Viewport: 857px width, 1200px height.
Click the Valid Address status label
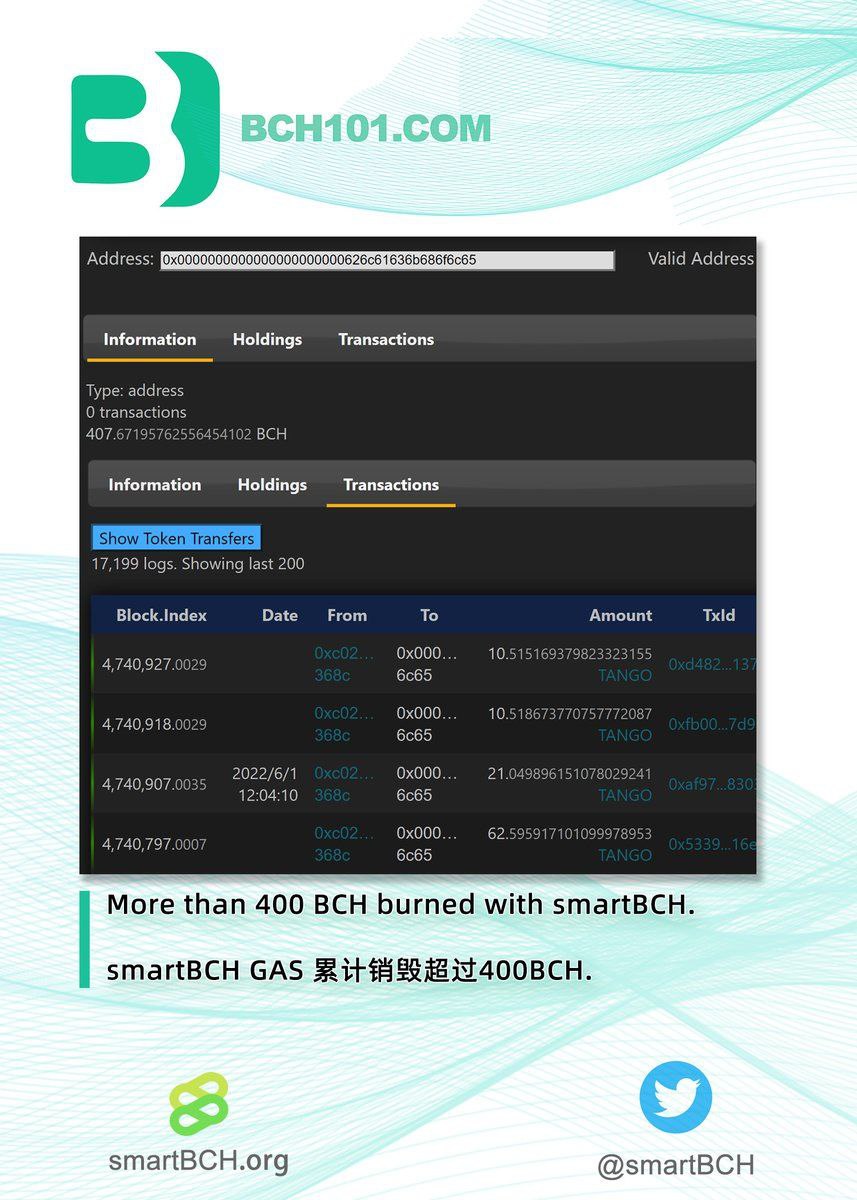pyautogui.click(x=701, y=258)
